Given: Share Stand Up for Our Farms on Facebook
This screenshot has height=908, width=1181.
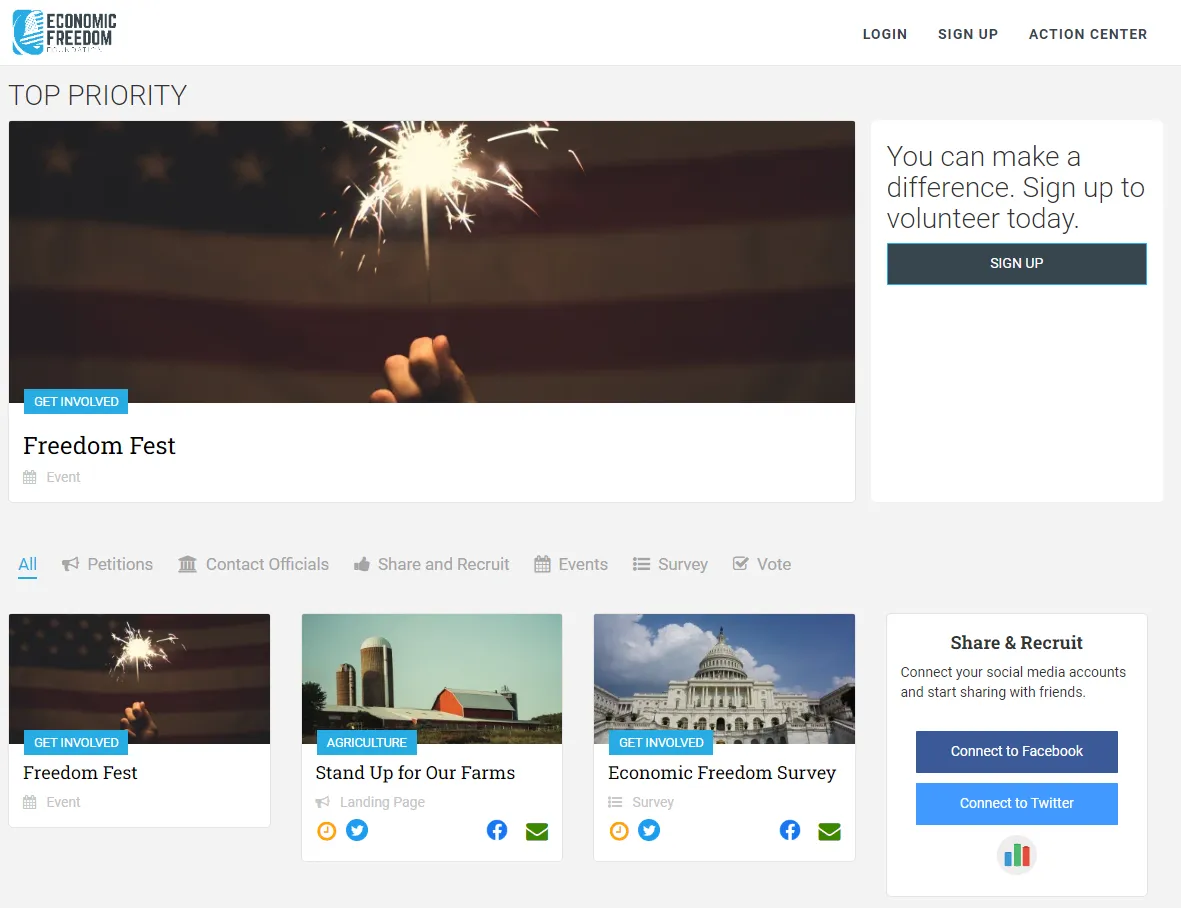Looking at the screenshot, I should pyautogui.click(x=497, y=830).
